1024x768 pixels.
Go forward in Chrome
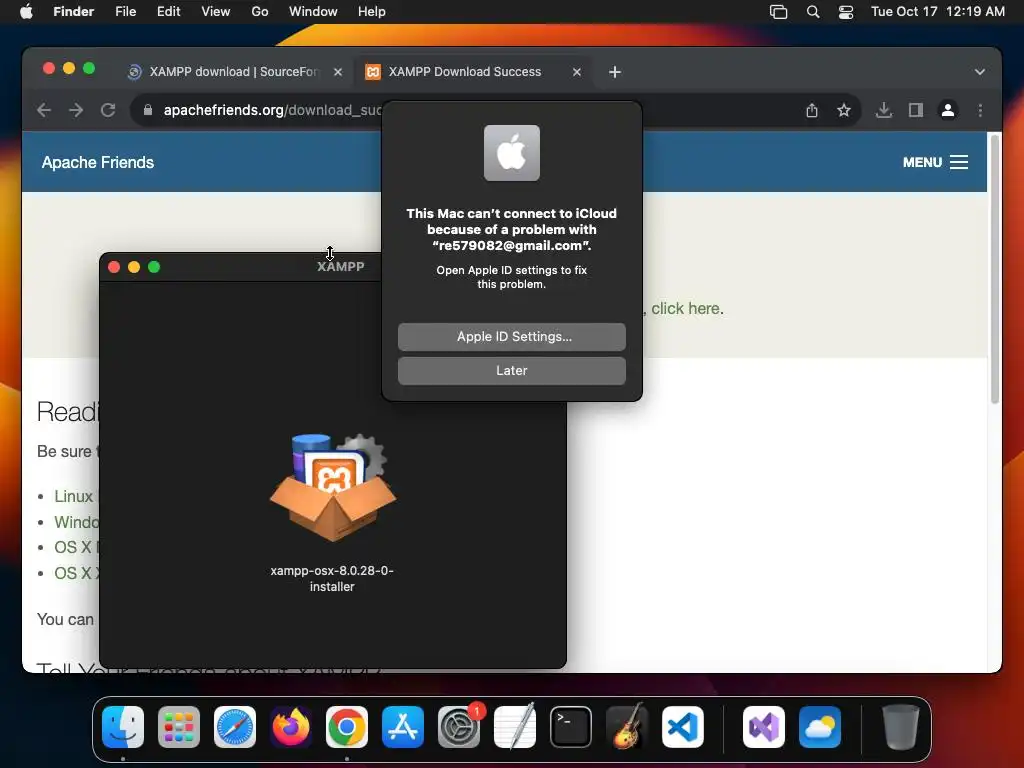point(76,110)
